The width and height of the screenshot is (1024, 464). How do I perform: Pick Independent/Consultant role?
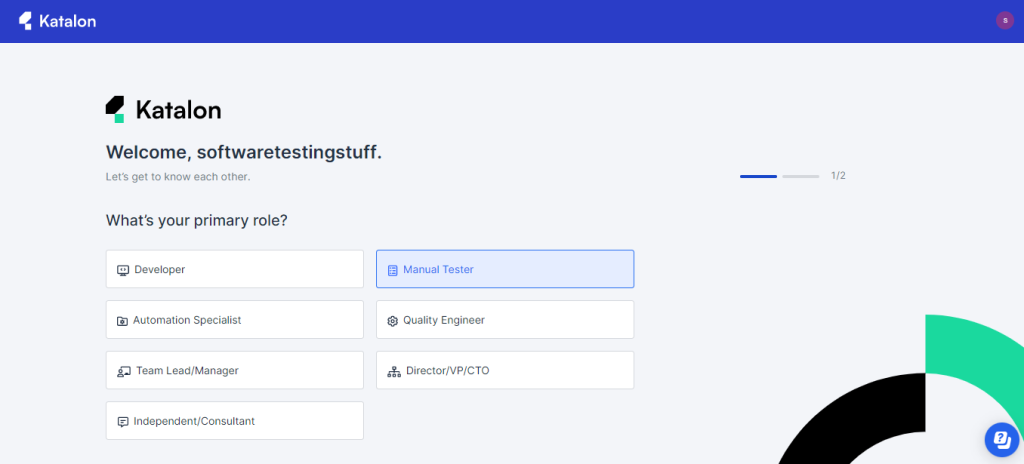[x=234, y=421]
